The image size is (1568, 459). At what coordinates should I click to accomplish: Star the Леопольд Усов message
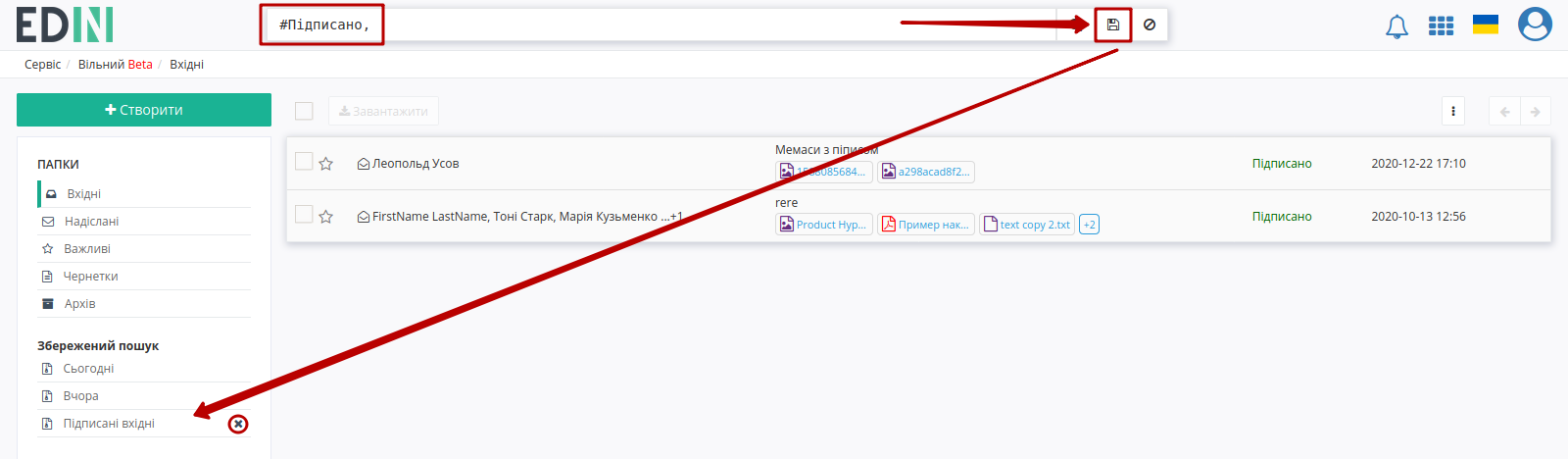pos(326,164)
